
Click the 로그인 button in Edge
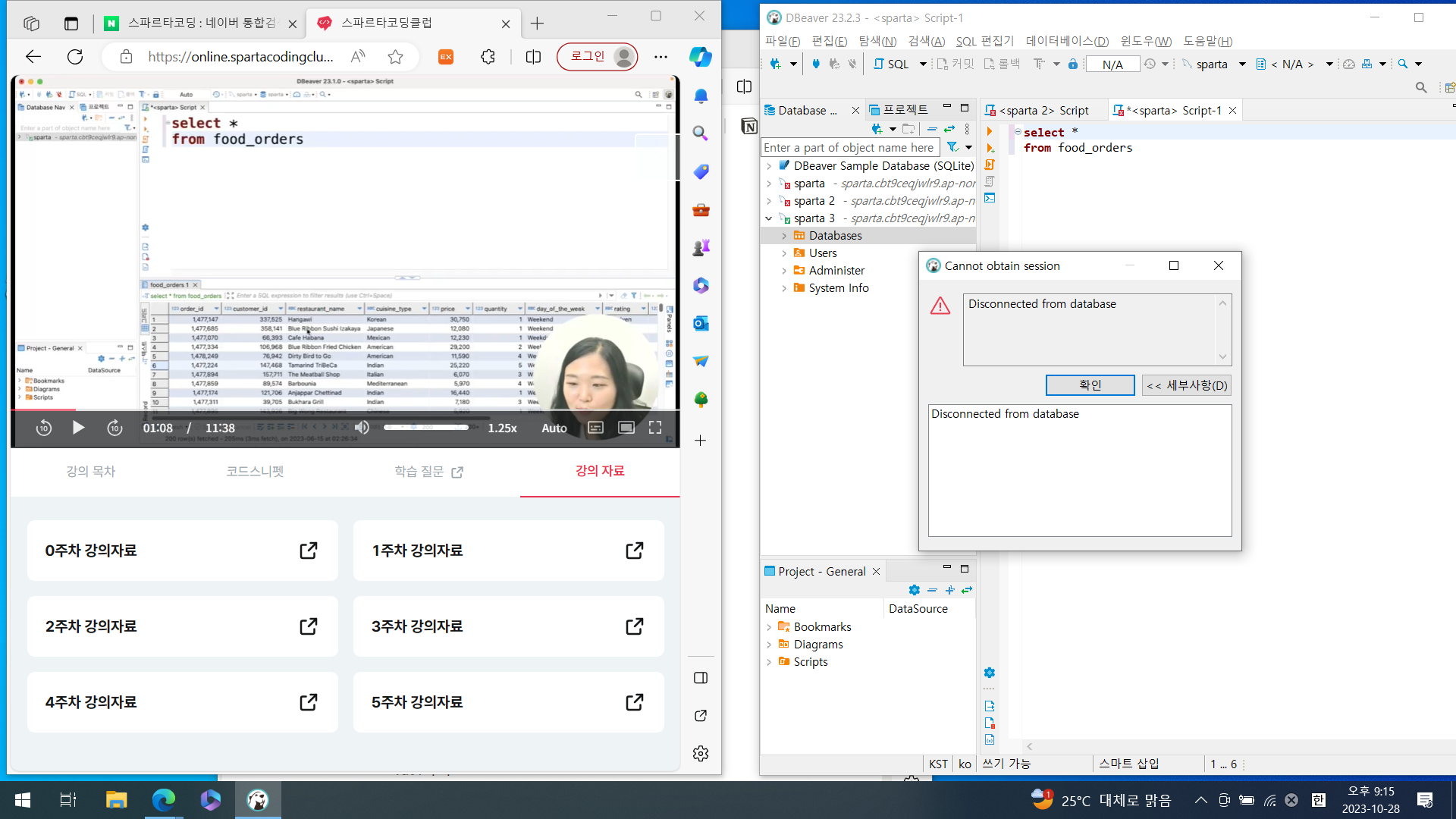pyautogui.click(x=597, y=57)
